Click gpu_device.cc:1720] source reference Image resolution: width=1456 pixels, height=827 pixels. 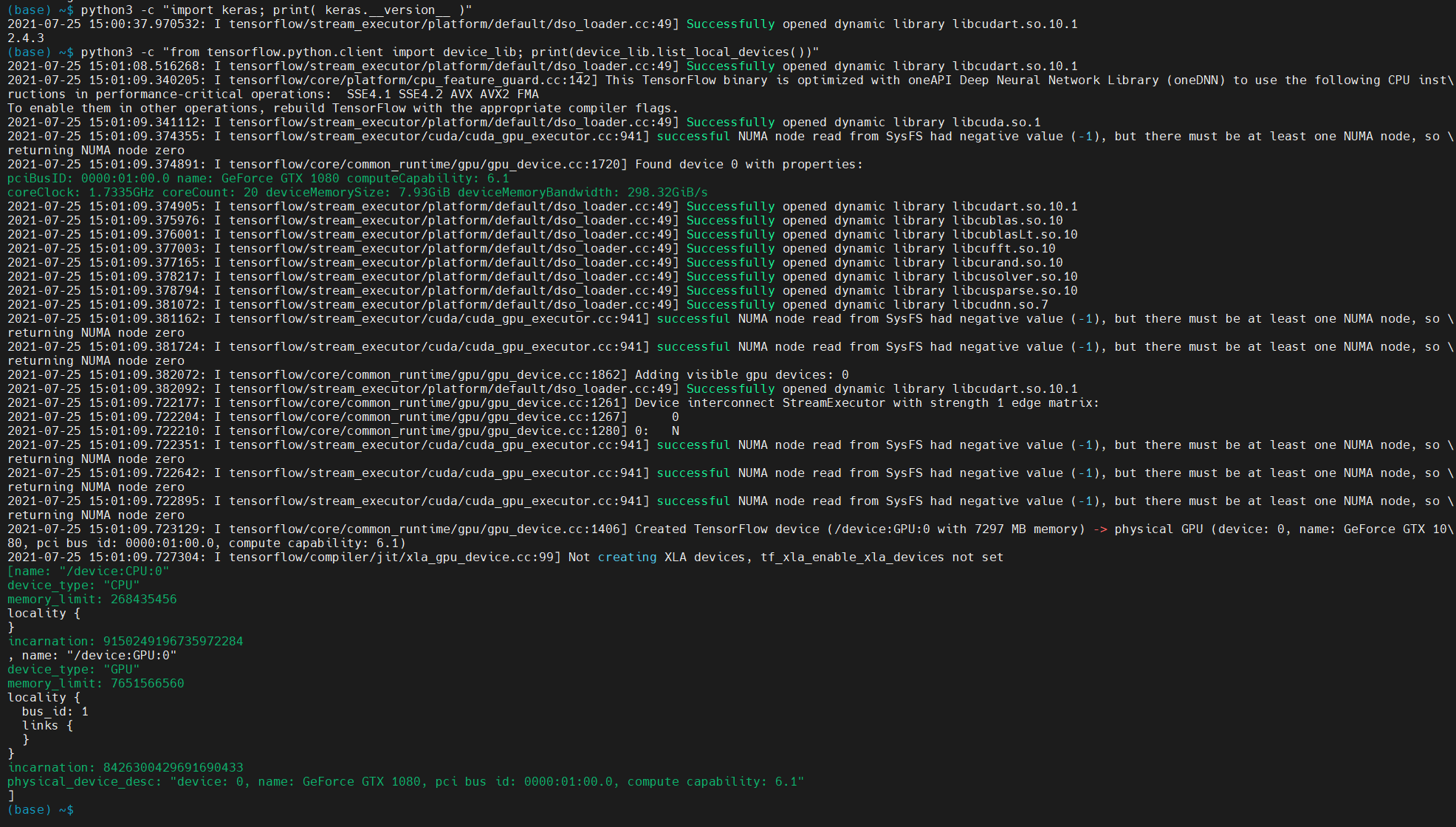coord(557,164)
